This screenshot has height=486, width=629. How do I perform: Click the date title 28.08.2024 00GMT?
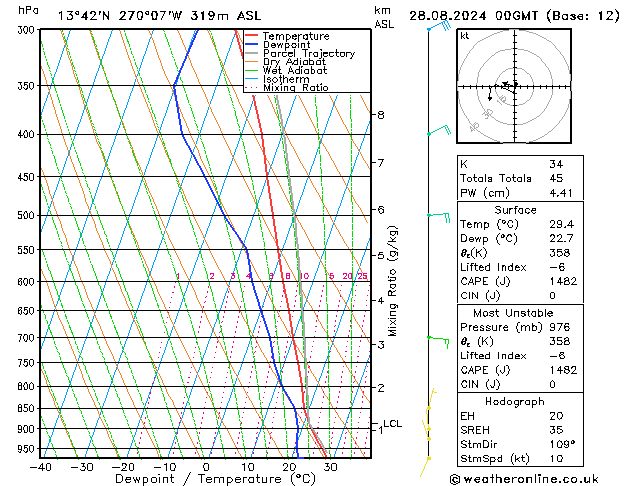(514, 15)
